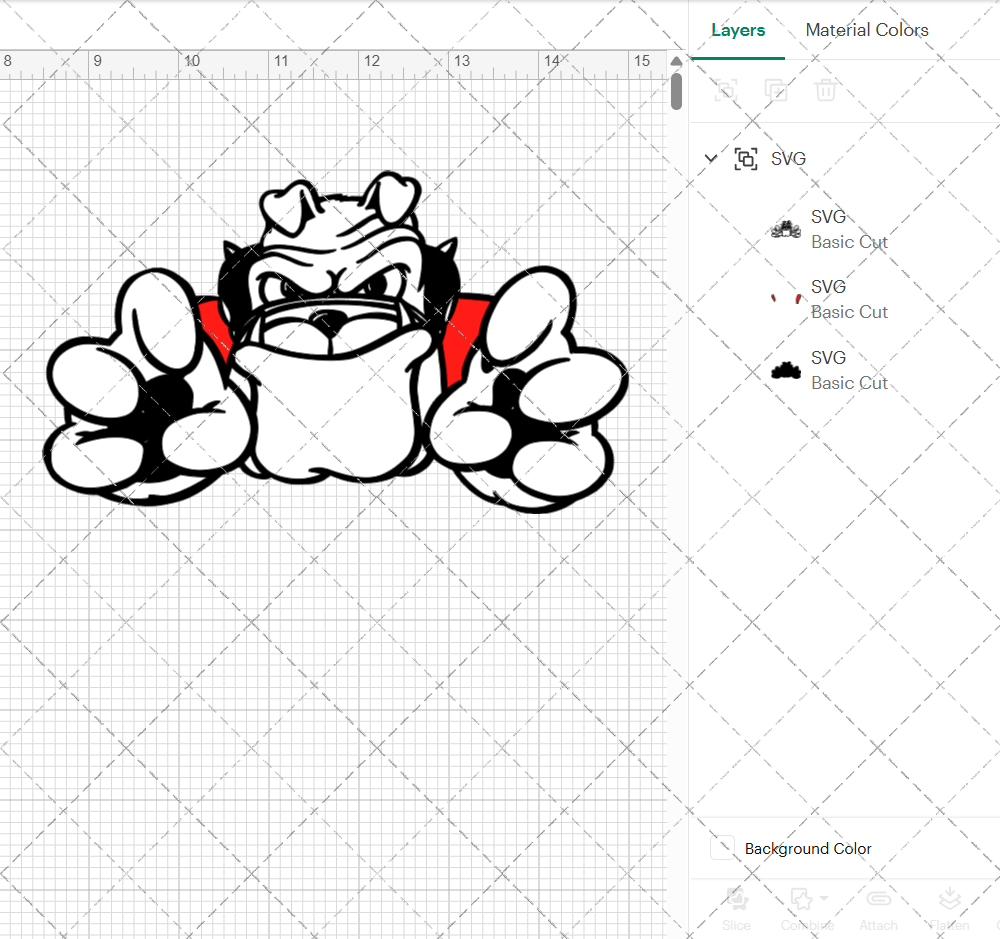1000x939 pixels.
Task: Select the SVG group label
Action: pyautogui.click(x=788, y=158)
